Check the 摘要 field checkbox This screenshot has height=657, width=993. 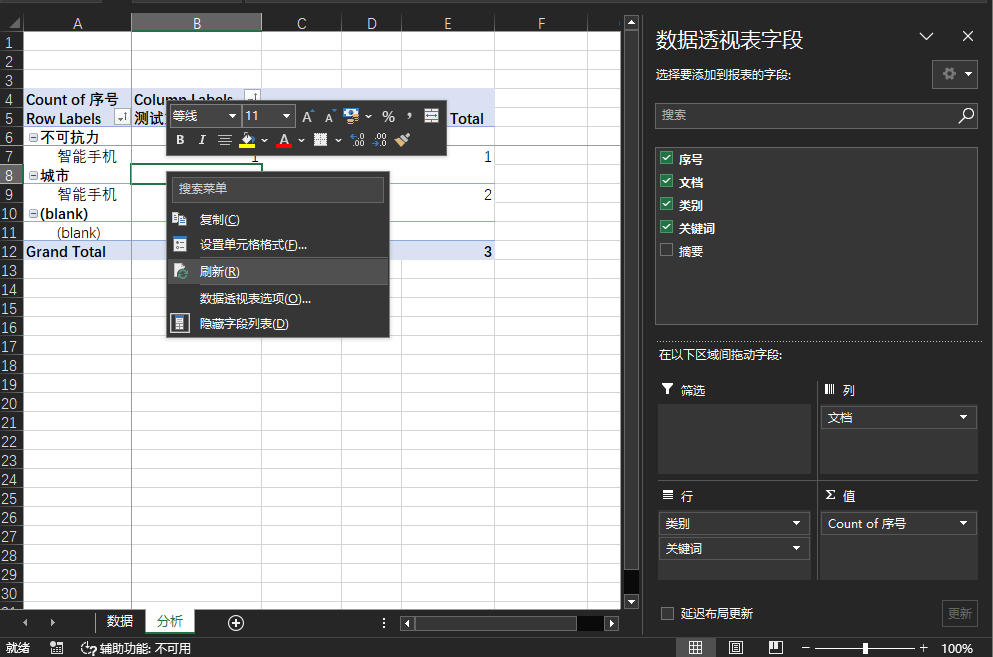pos(667,251)
